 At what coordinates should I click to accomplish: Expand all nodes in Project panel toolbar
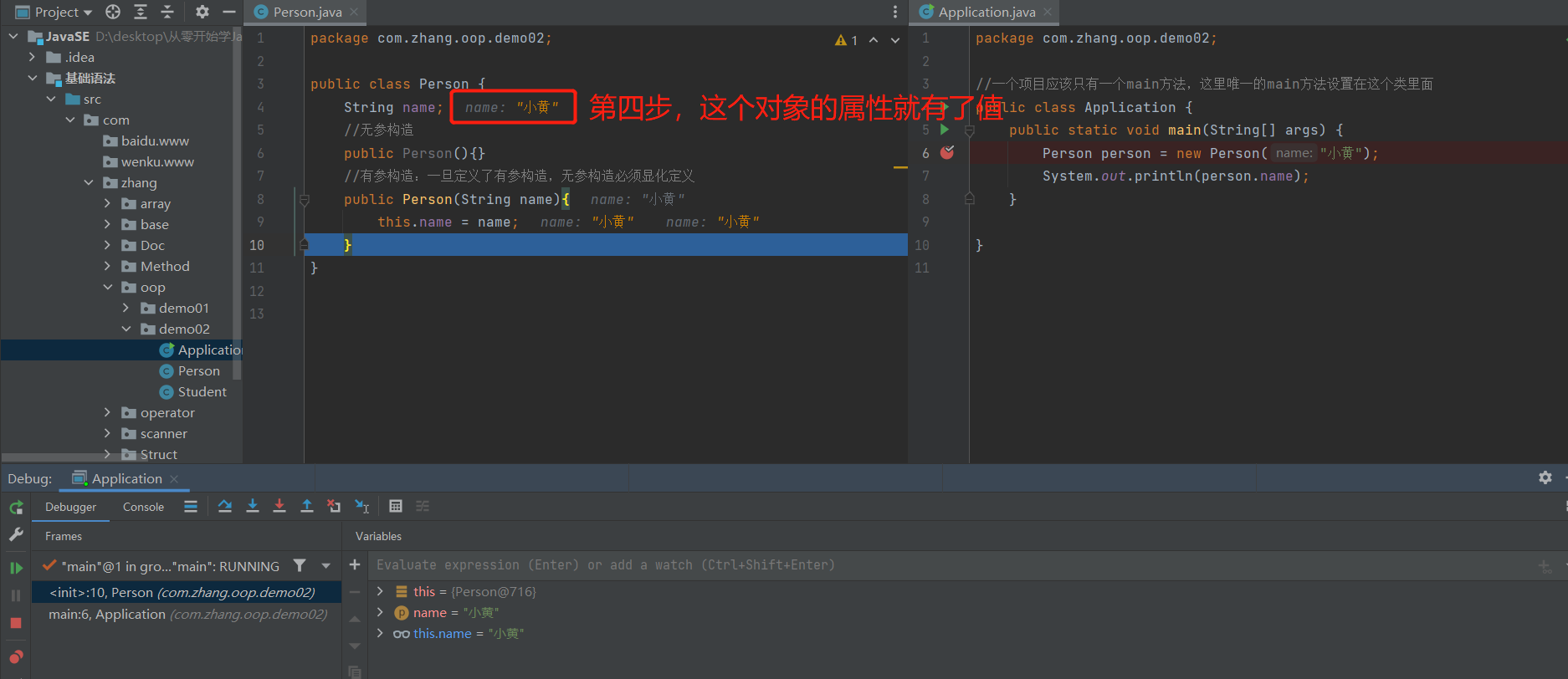coord(141,12)
